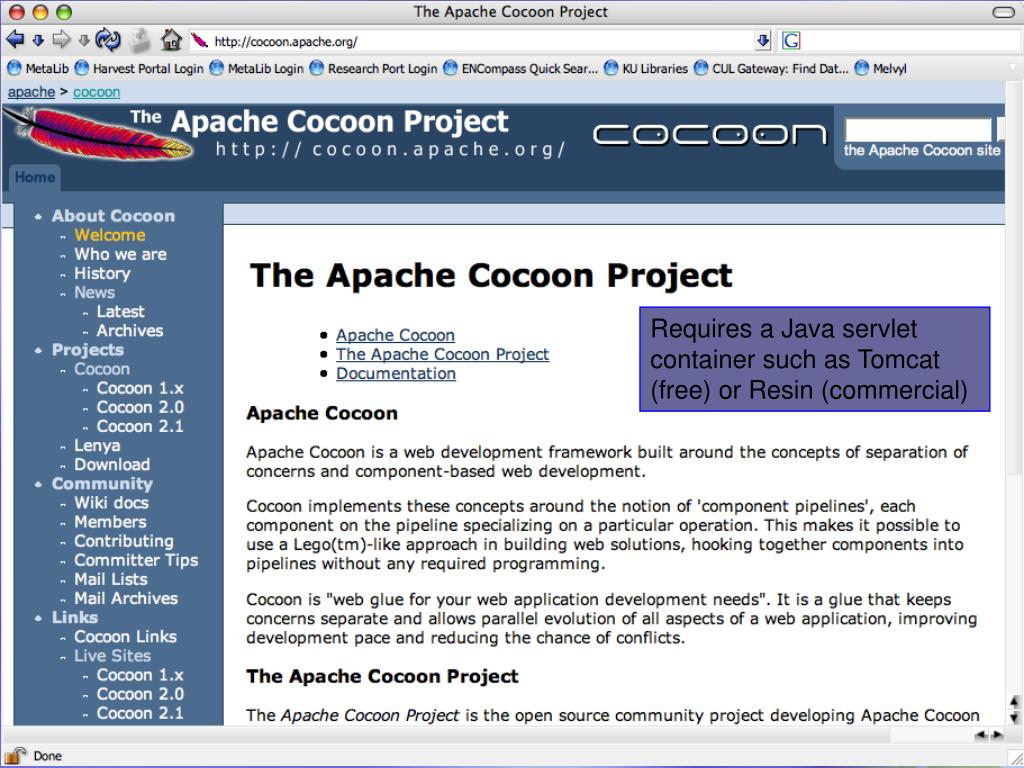1024x768 pixels.
Task: Open the Download sidebar link
Action: [x=112, y=464]
